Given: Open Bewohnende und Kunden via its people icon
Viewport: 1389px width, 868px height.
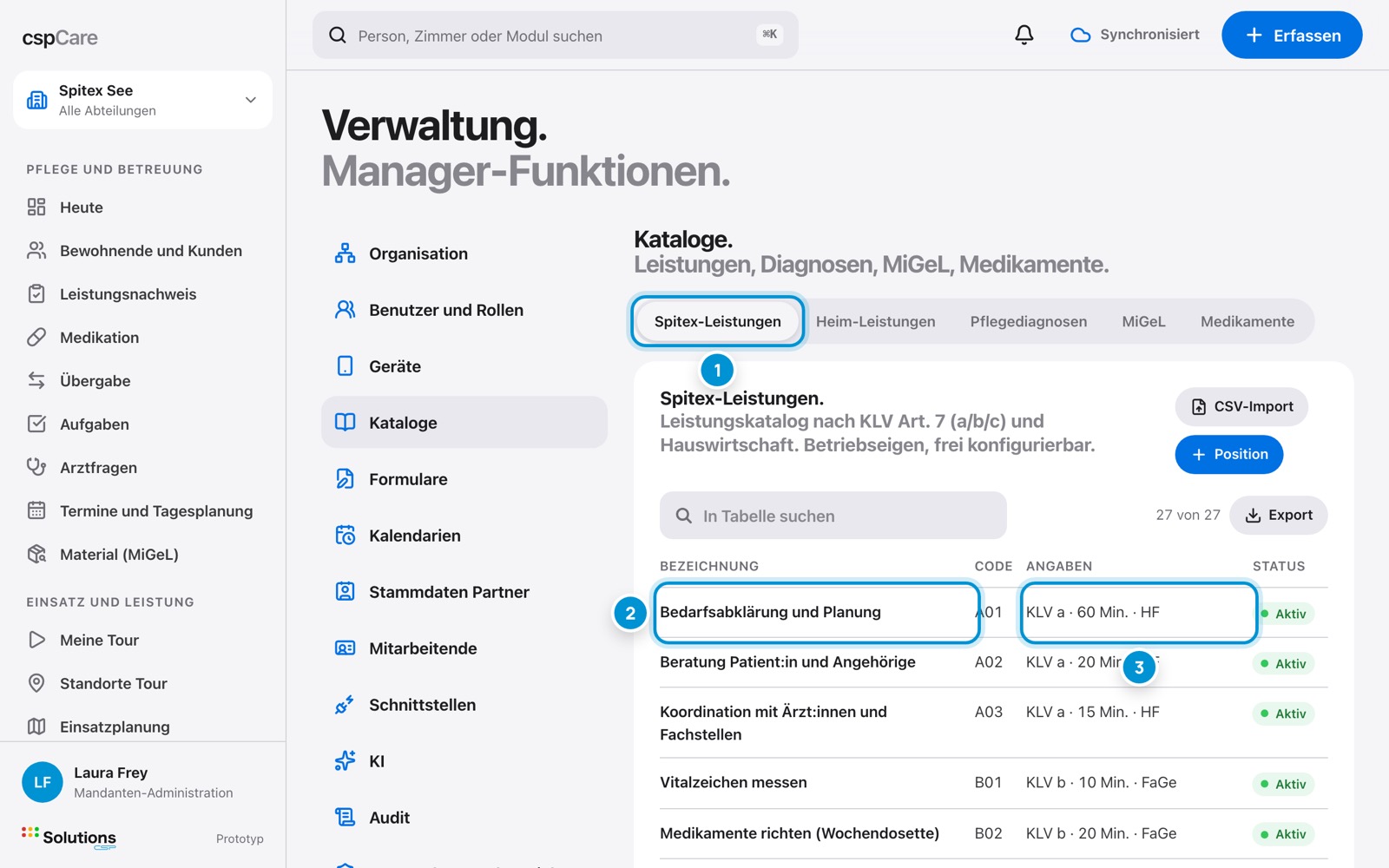Looking at the screenshot, I should tap(36, 250).
